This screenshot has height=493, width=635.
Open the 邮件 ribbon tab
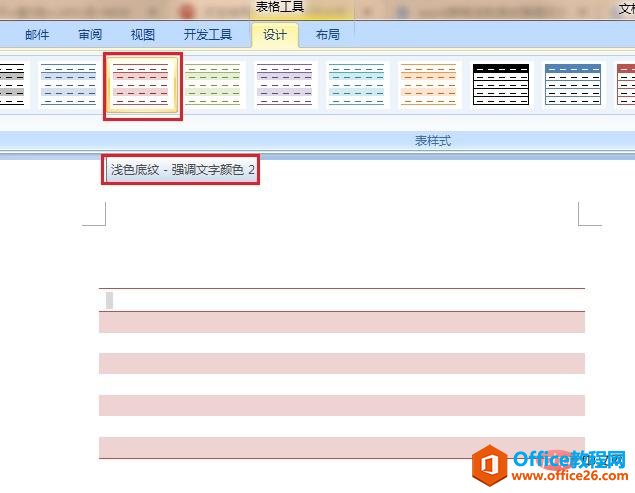(x=37, y=35)
